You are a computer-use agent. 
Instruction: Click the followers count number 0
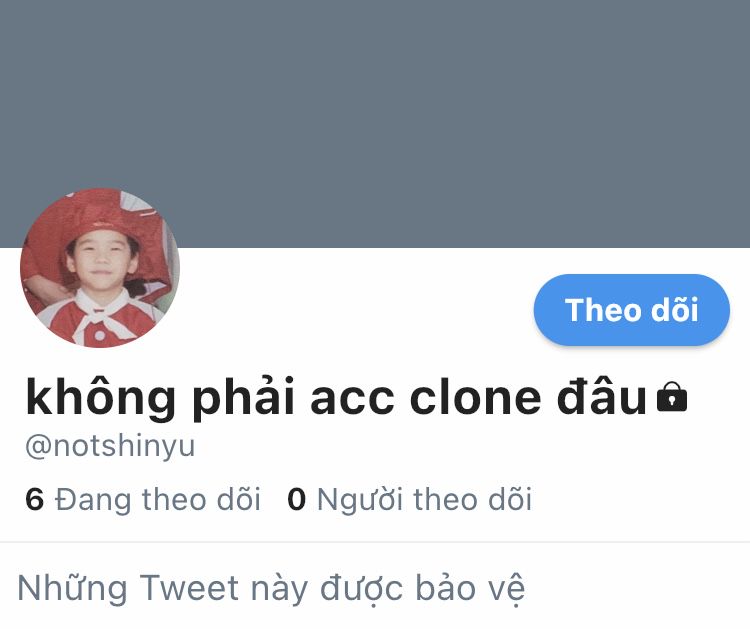click(x=297, y=500)
